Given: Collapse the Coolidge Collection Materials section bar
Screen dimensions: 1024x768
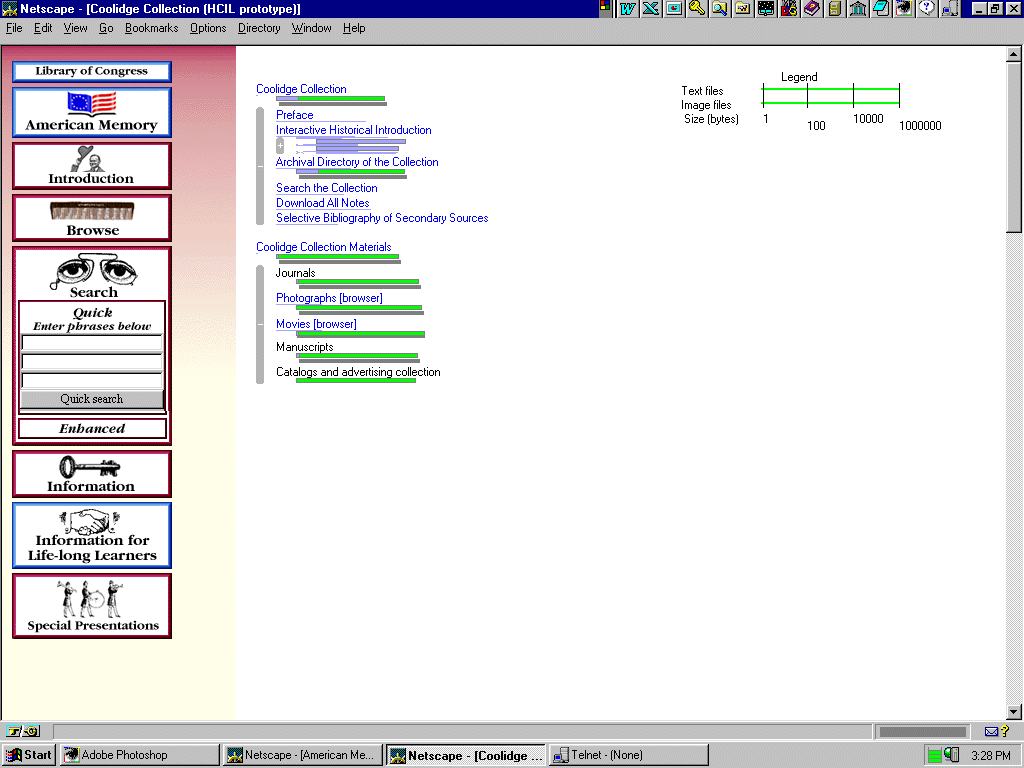Looking at the screenshot, I should (260, 323).
